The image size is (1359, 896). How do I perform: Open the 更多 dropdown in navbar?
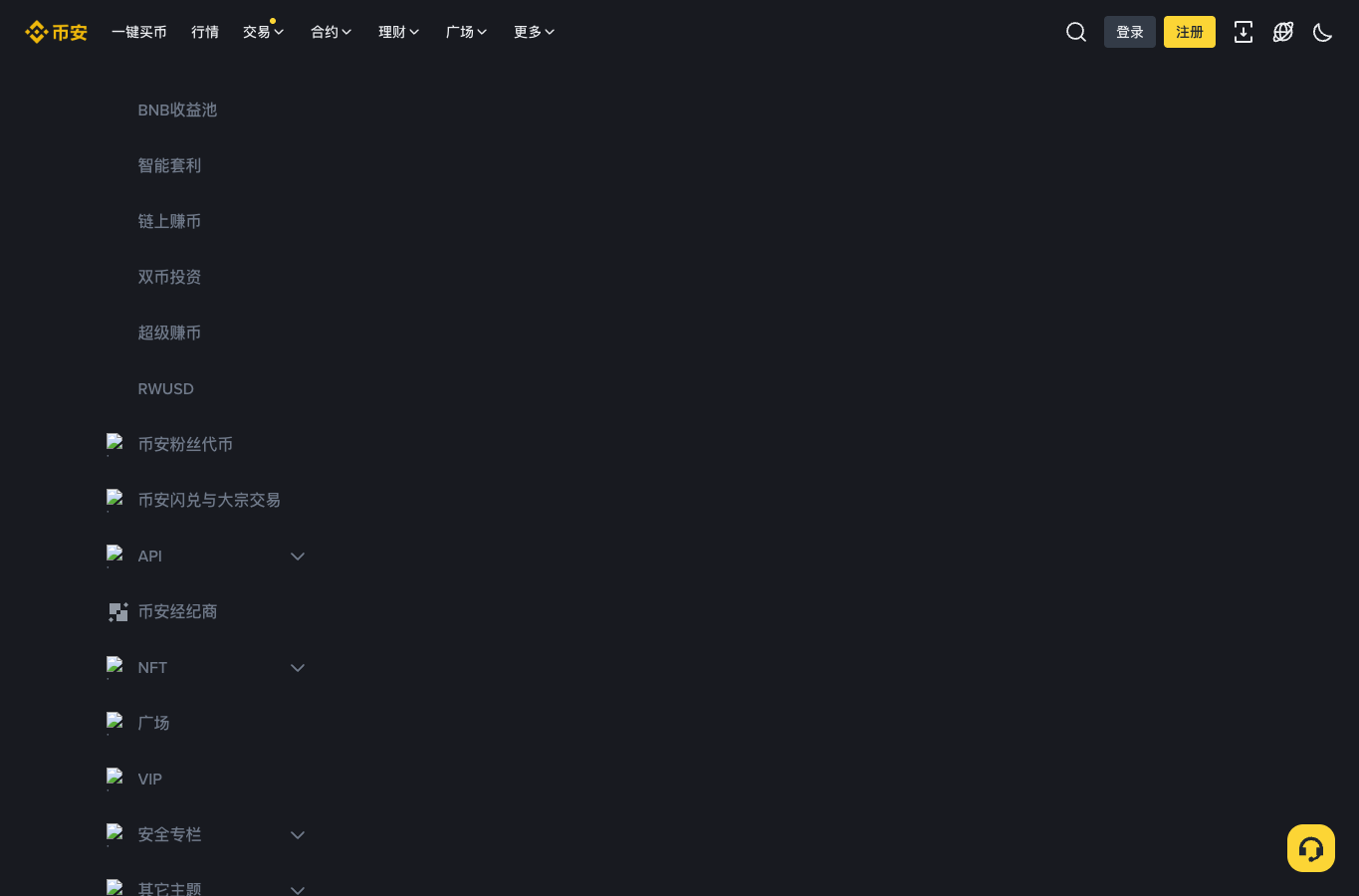point(535,32)
